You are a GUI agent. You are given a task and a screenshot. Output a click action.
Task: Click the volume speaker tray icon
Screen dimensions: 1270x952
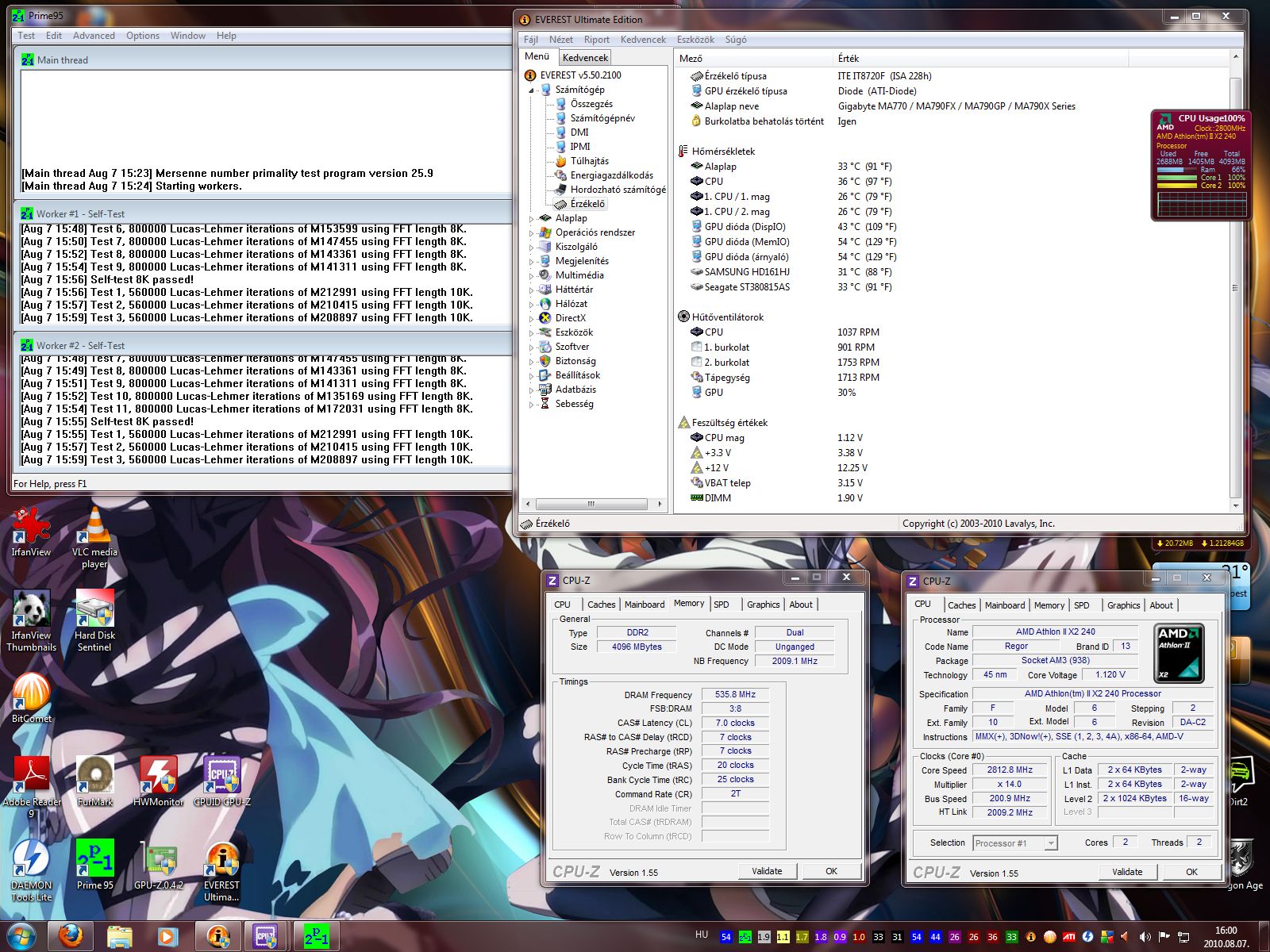tap(1145, 937)
